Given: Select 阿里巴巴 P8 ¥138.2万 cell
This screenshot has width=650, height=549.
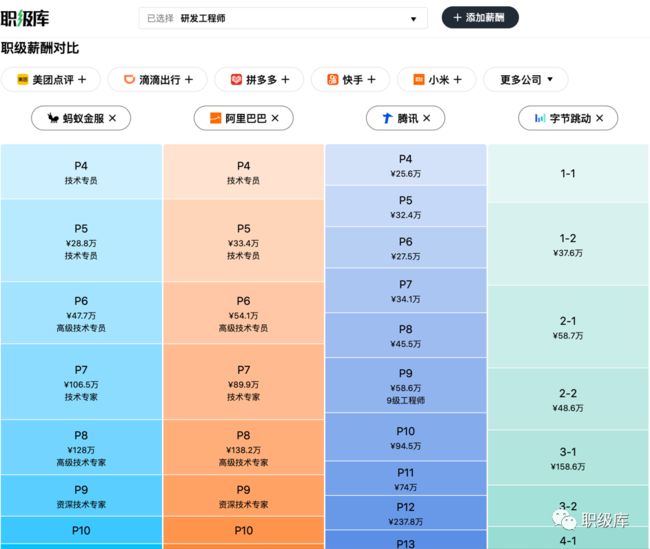Looking at the screenshot, I should coord(244,447).
